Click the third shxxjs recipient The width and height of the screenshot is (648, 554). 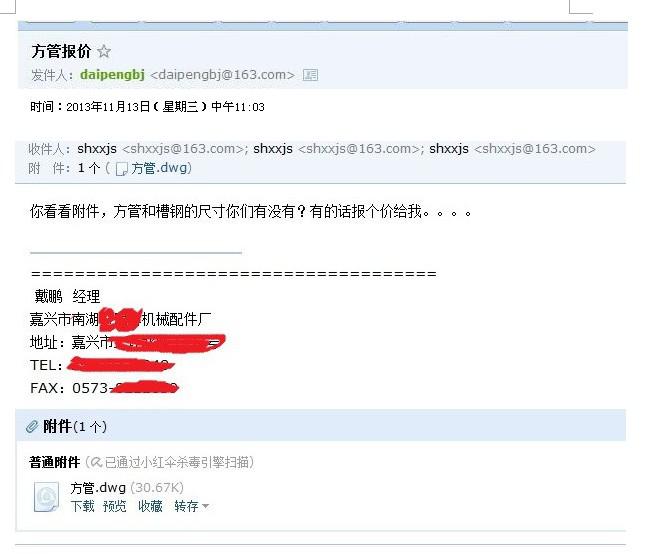point(449,149)
